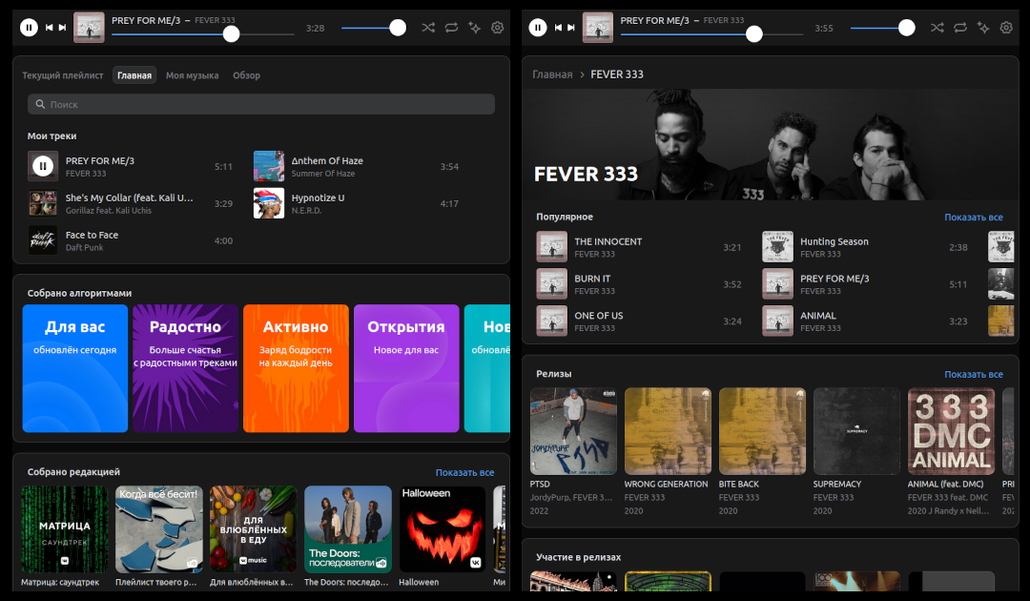This screenshot has height=601, width=1030.
Task: Open the PREY FOR ME/3 album cover thumbnail
Action: (x=89, y=27)
